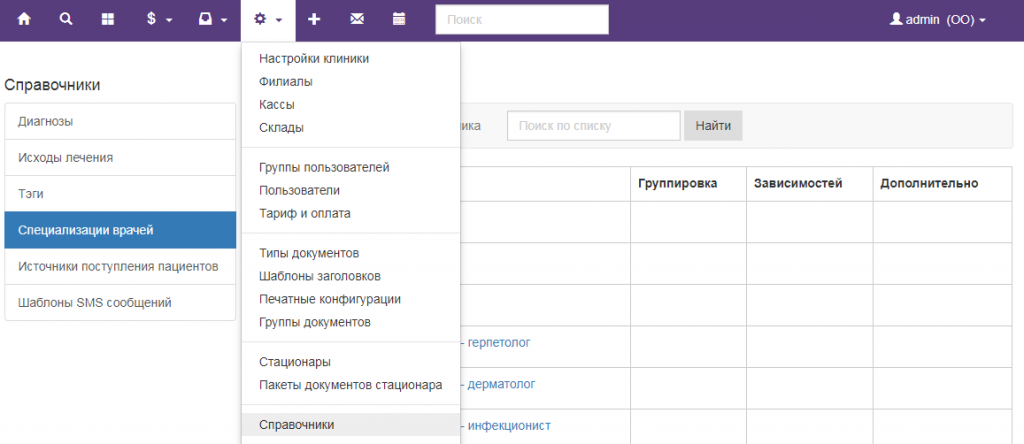Select Настройки клиники menu item
The width and height of the screenshot is (1024, 444).
tap(351, 59)
